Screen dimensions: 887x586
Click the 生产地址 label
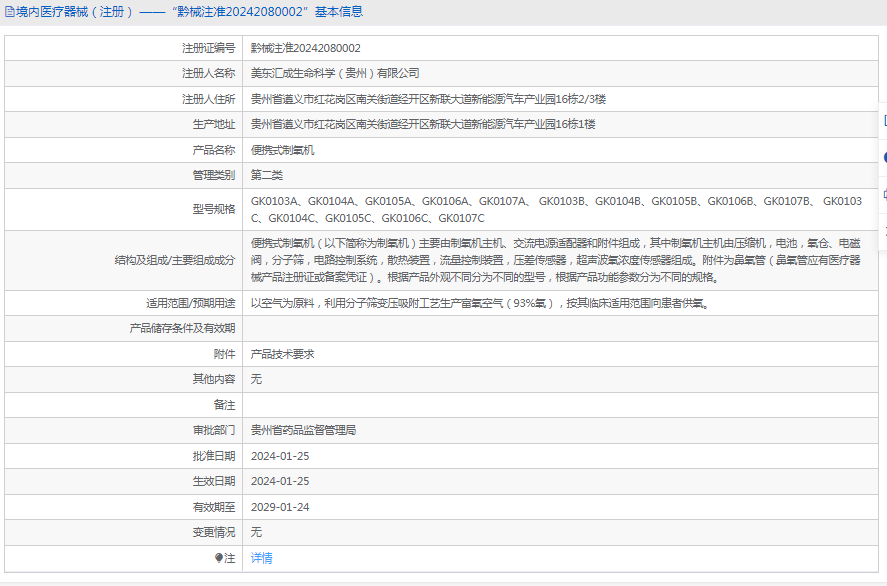click(214, 124)
